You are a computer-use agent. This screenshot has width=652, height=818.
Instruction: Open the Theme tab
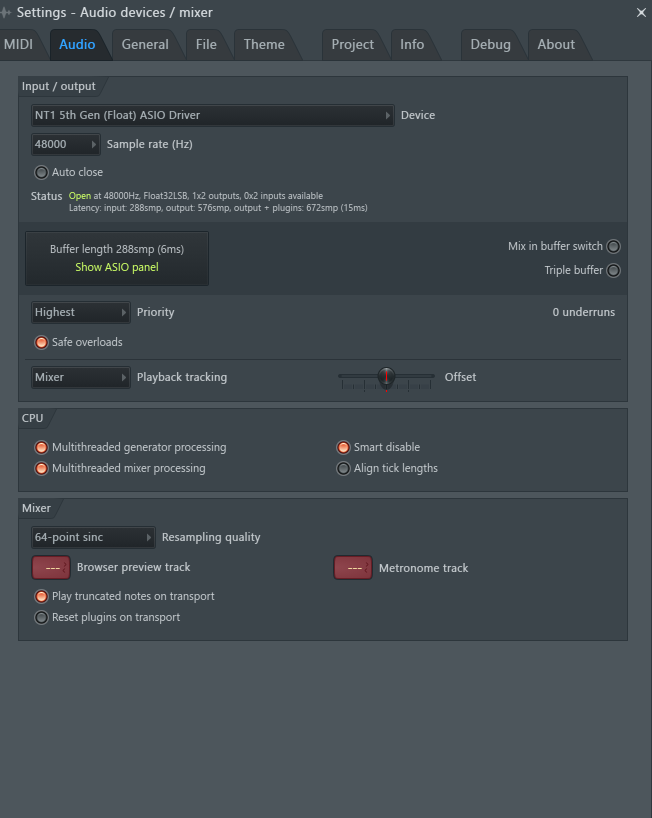[x=264, y=44]
